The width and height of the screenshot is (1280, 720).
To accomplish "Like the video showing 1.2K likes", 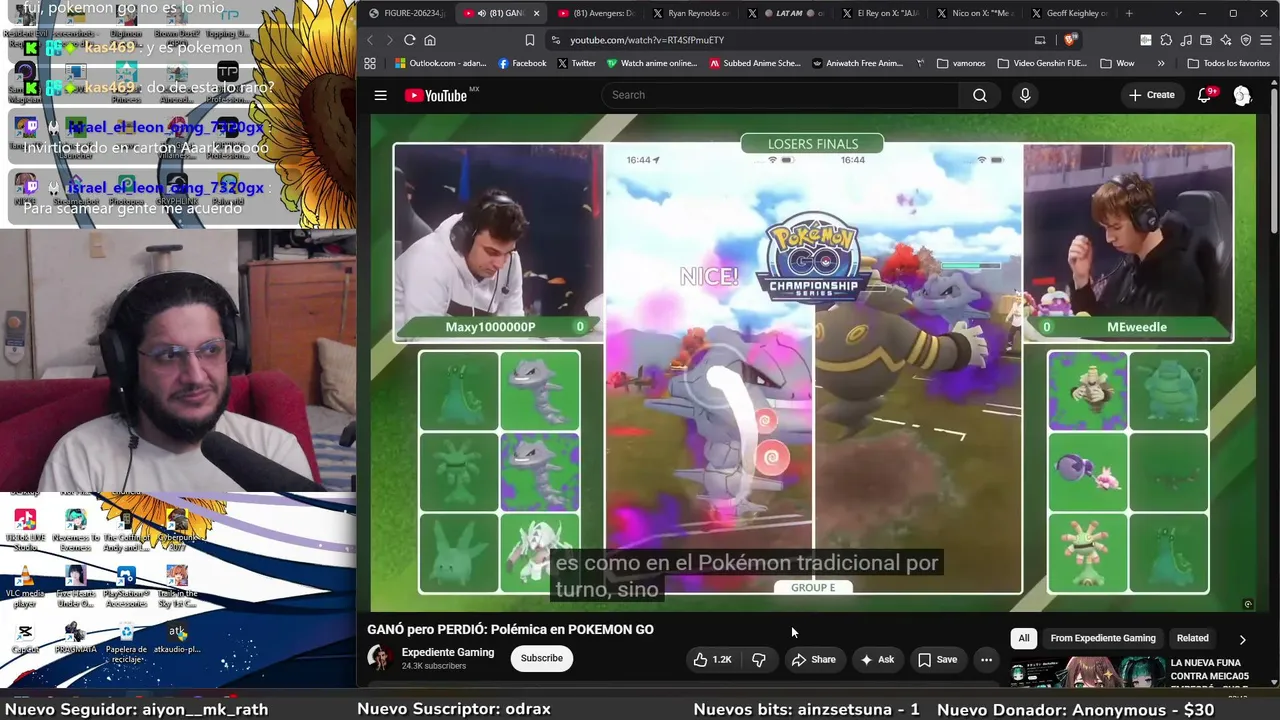I will 713,659.
